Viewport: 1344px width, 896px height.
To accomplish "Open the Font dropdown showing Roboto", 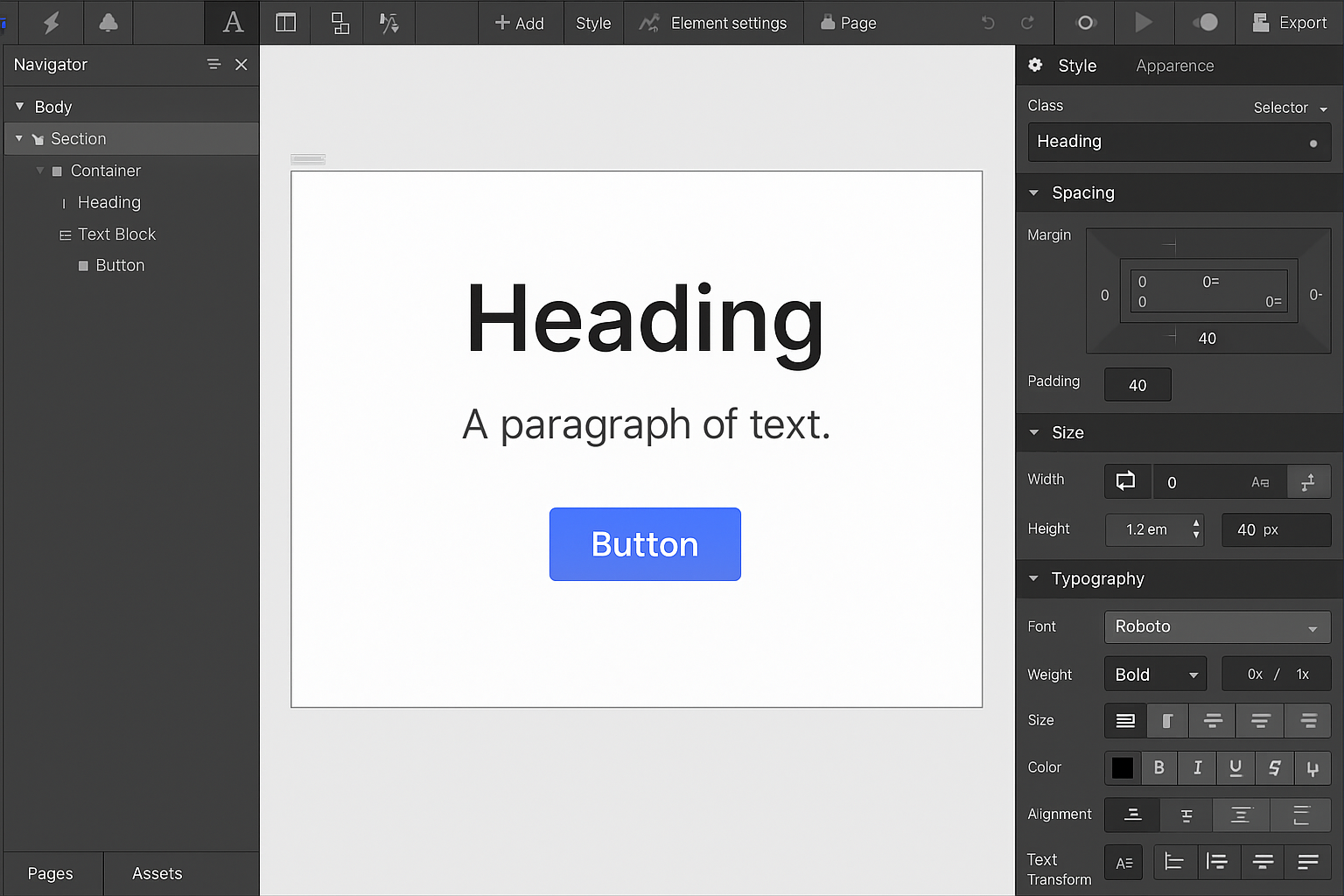I will (1218, 626).
